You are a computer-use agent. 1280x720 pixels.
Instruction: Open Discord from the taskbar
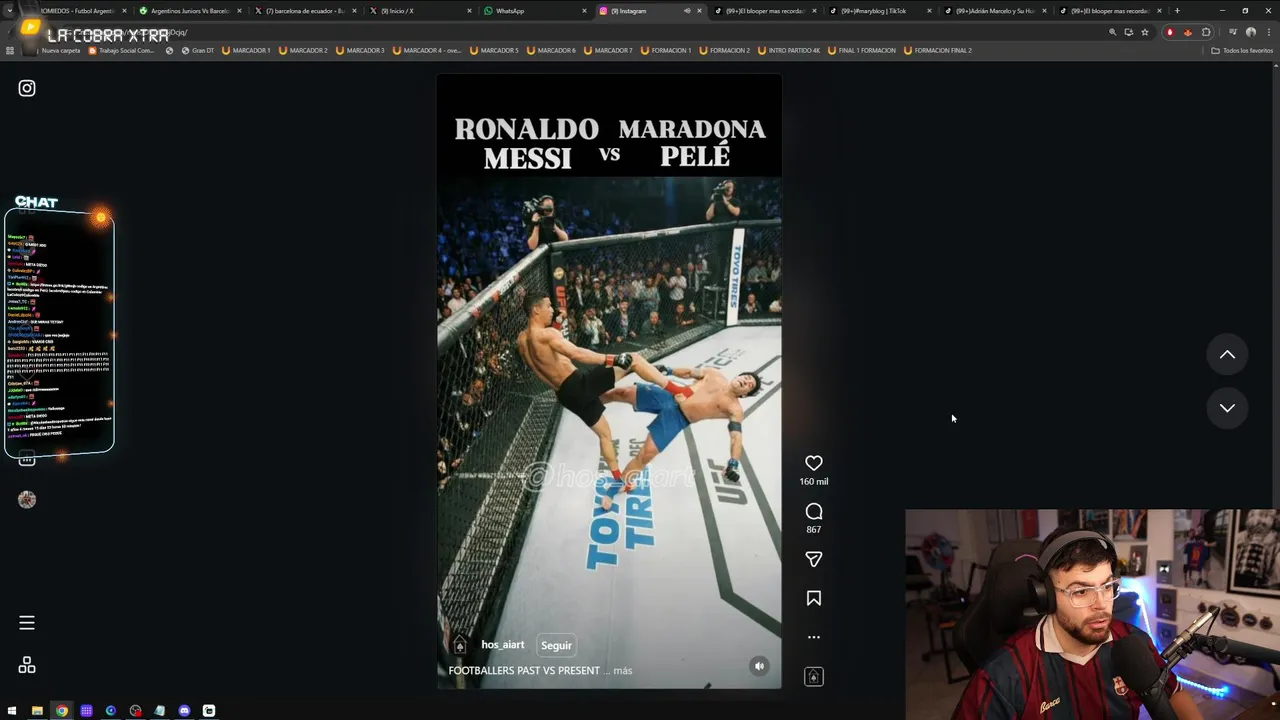184,711
